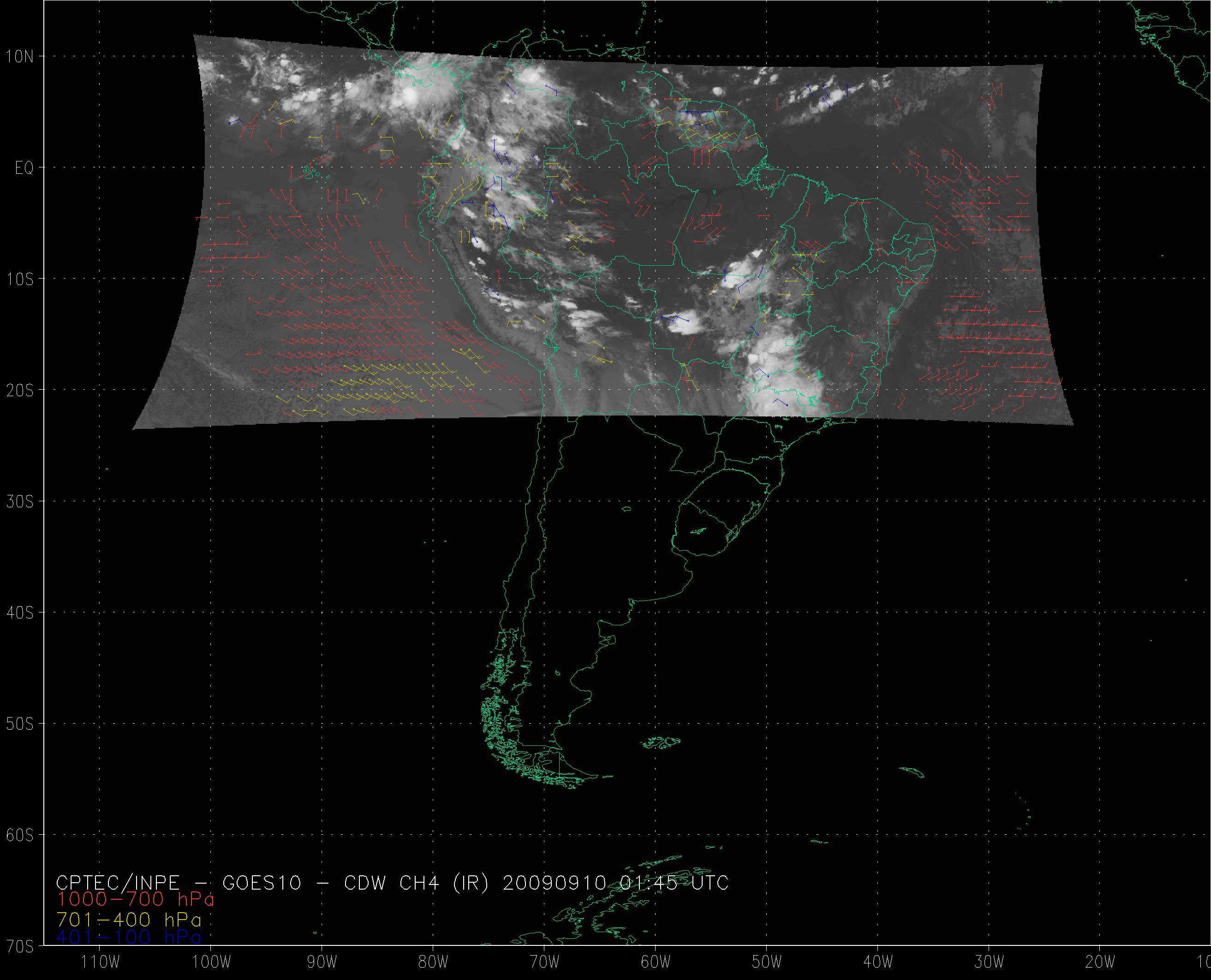Click the 80W longitude label
This screenshot has height=980, width=1211.
(434, 962)
